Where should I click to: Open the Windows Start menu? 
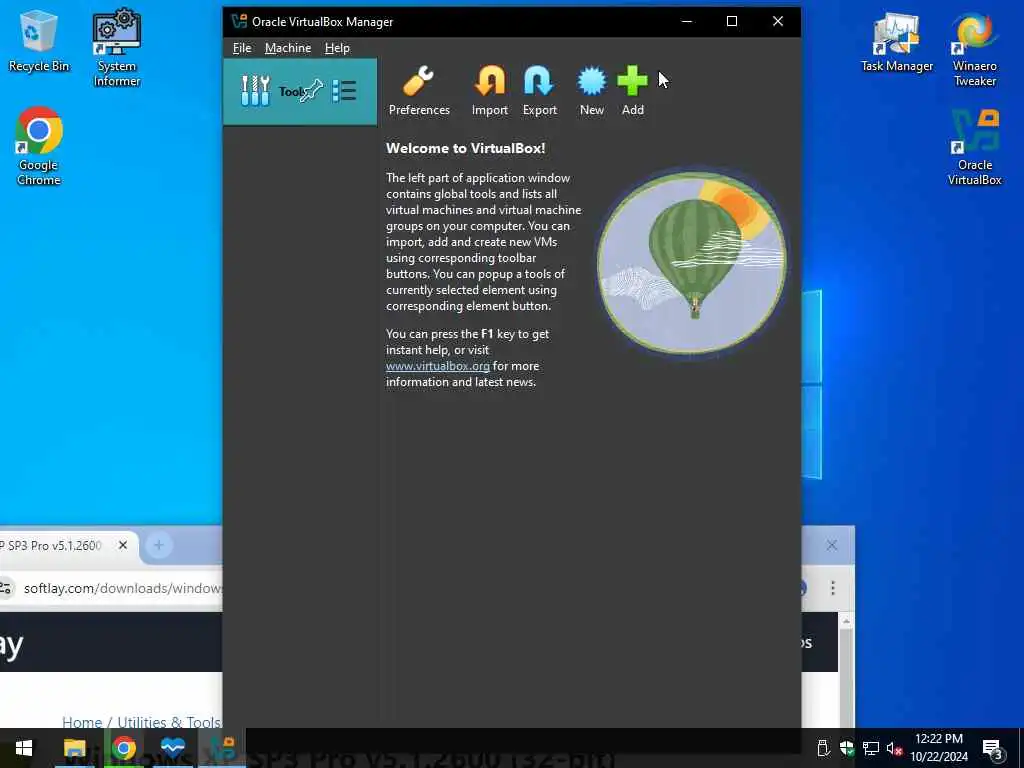(24, 748)
